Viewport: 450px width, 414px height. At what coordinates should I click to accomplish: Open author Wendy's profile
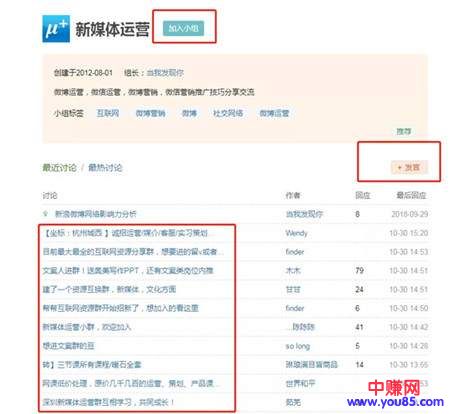click(x=296, y=233)
